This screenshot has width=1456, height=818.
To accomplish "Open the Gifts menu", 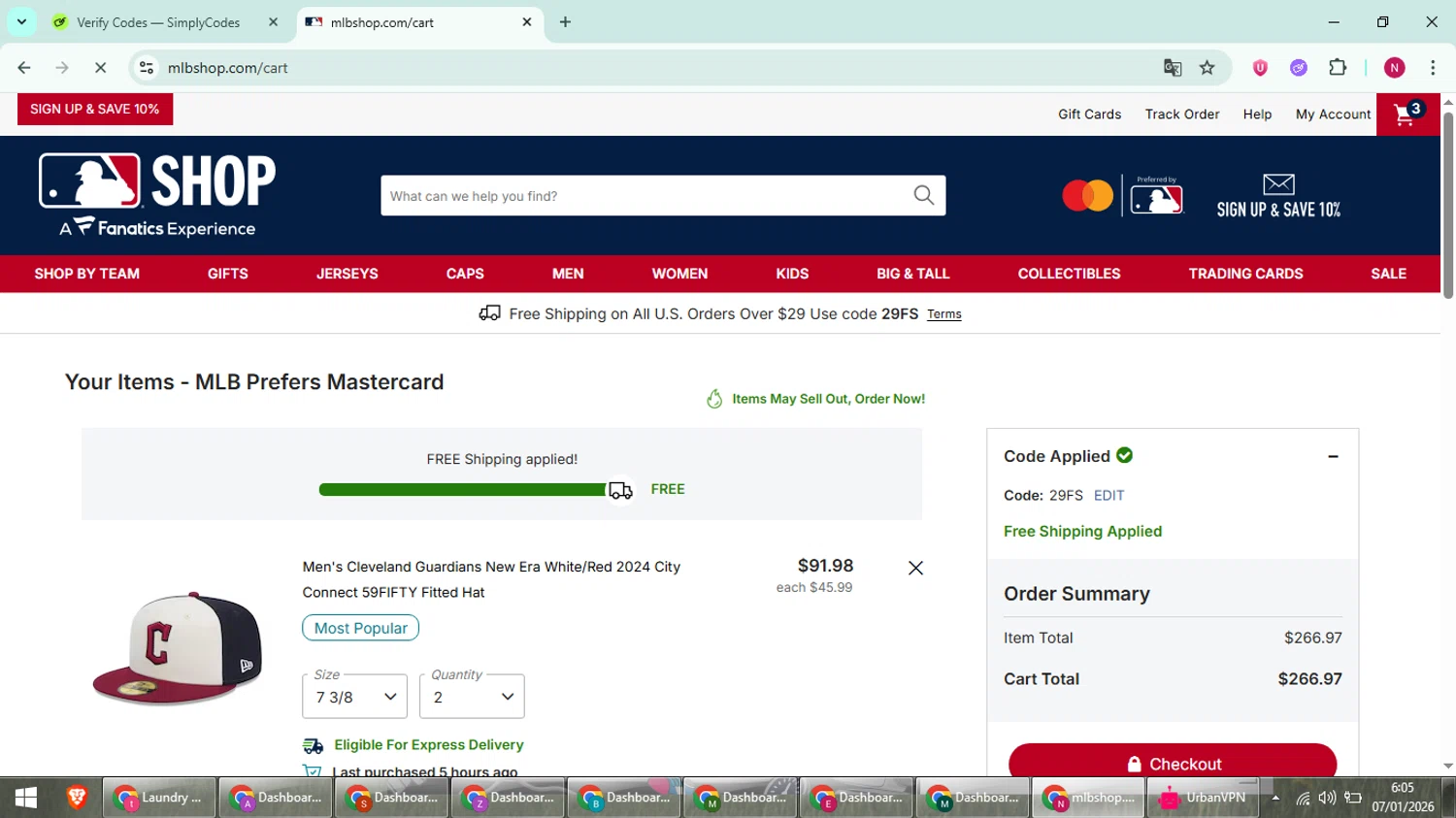I will 228,274.
